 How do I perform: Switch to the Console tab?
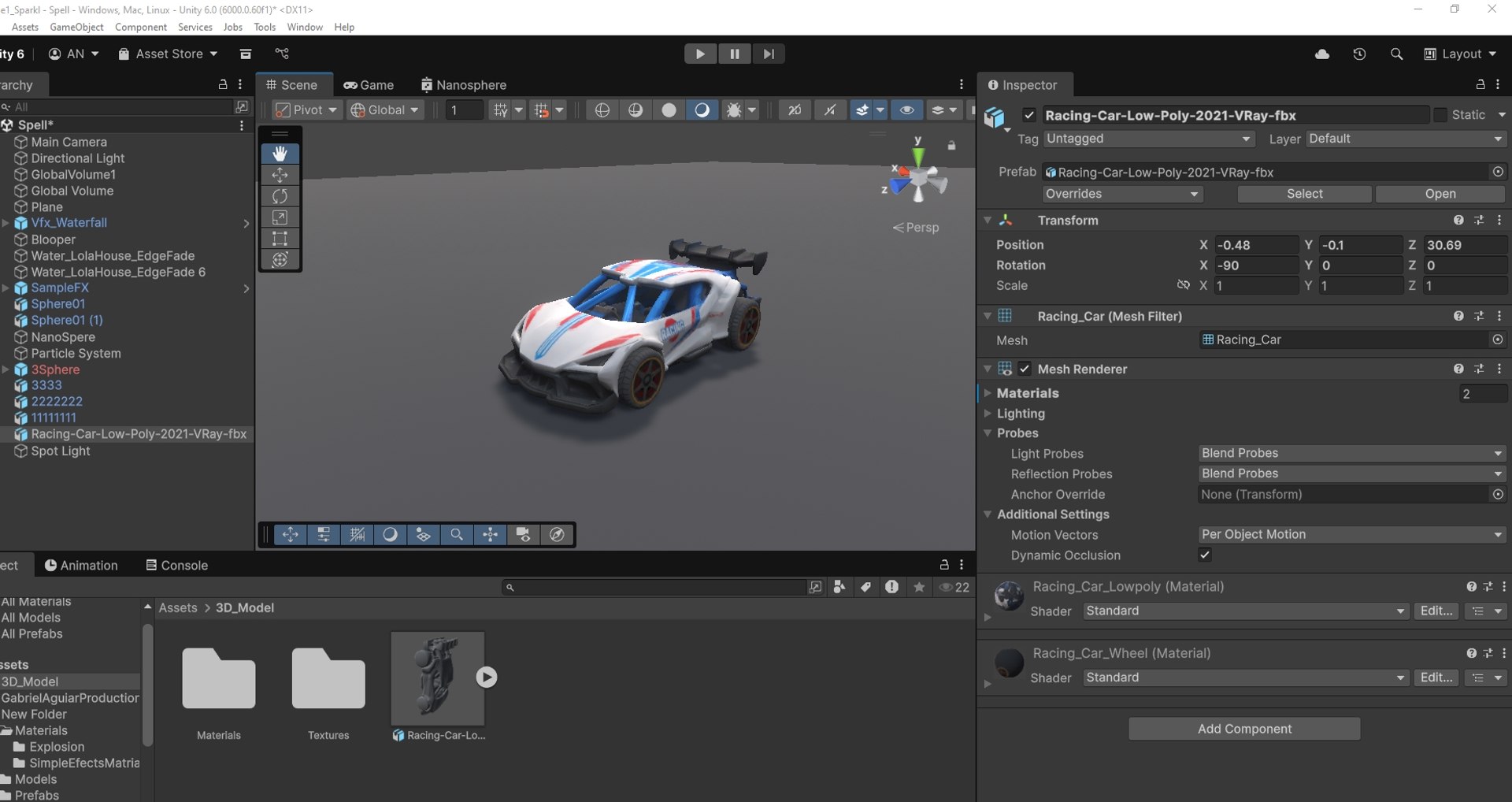click(176, 565)
